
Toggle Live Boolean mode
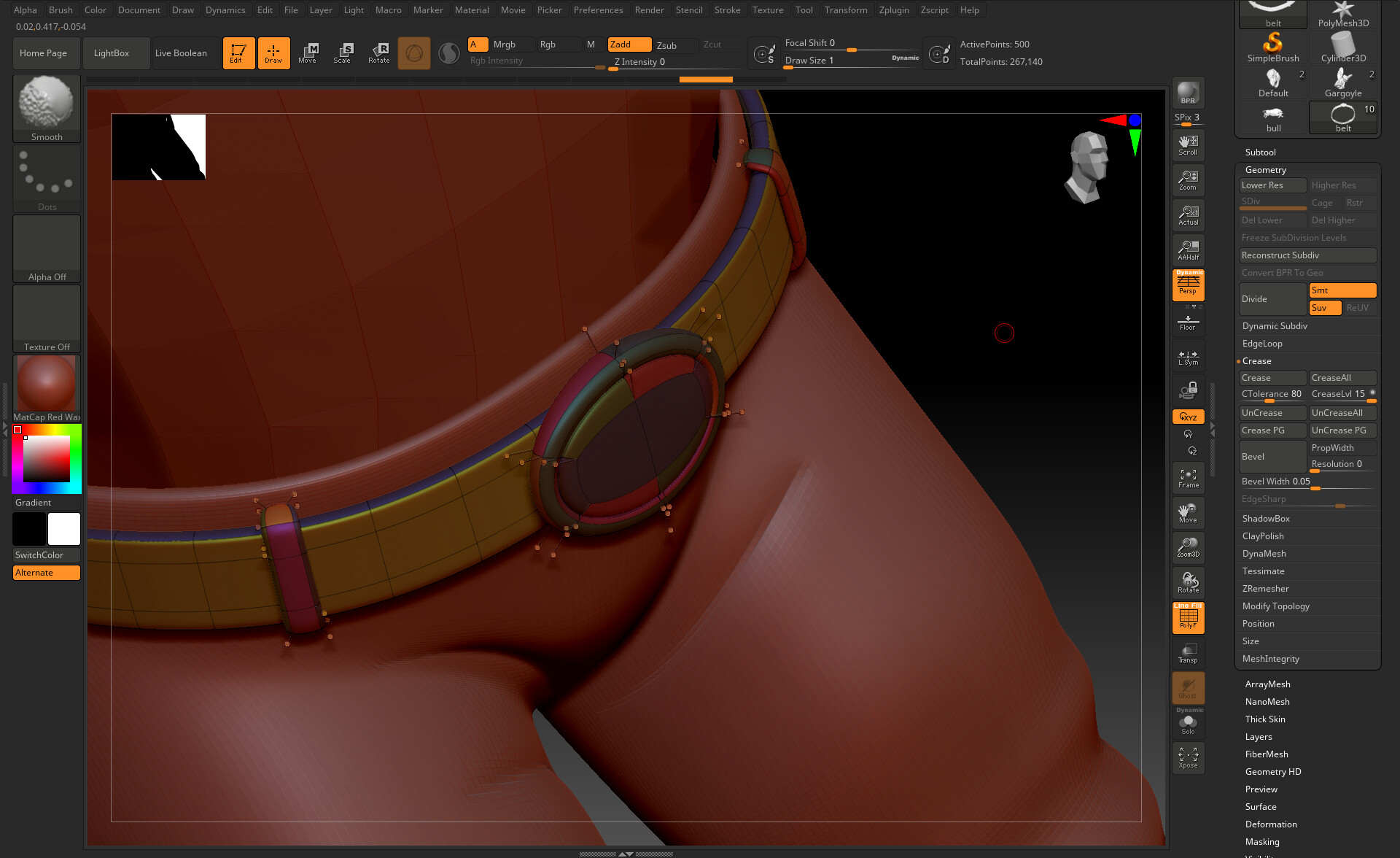(x=181, y=53)
